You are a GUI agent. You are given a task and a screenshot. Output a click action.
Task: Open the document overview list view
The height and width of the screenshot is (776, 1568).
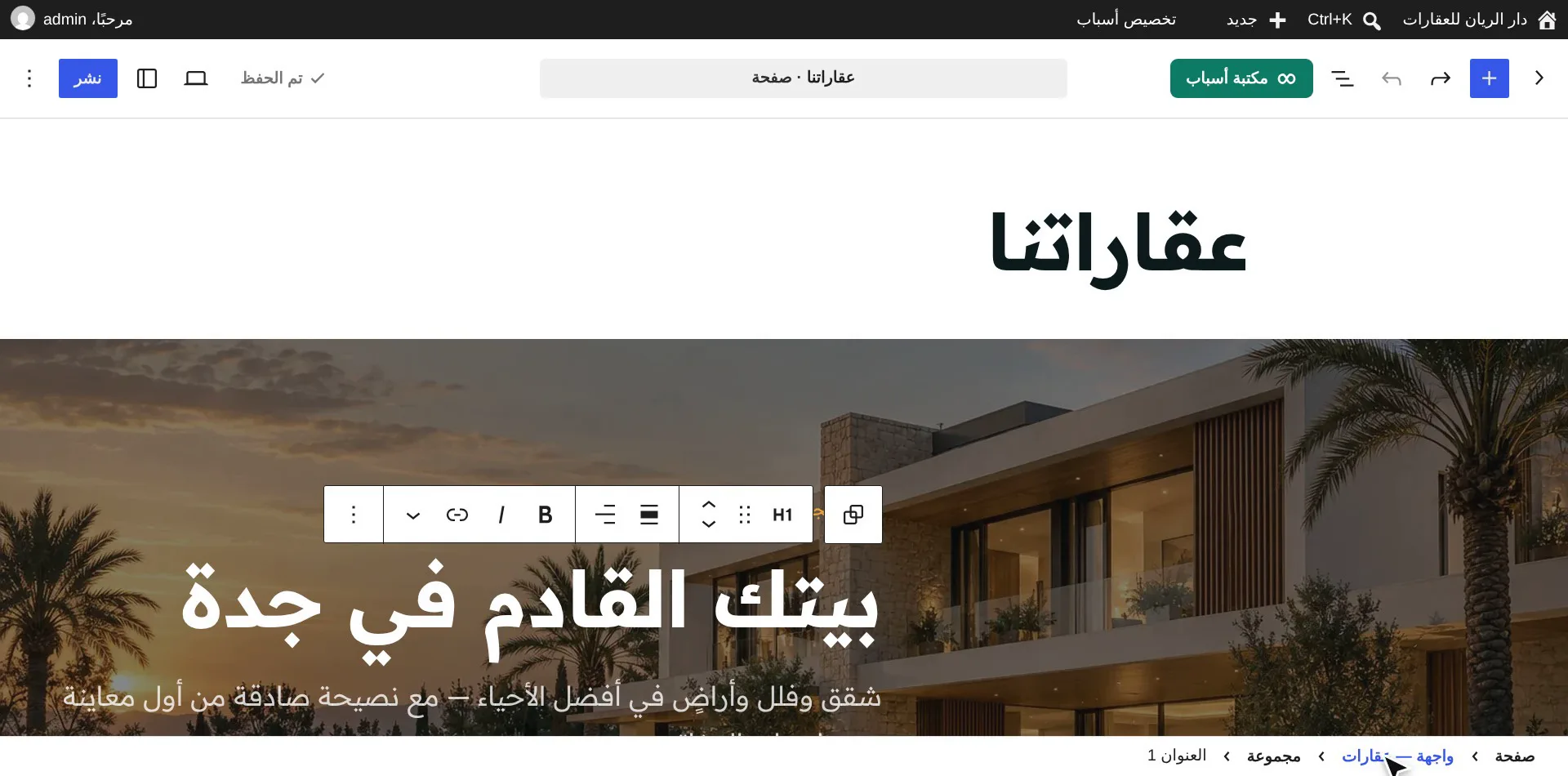pyautogui.click(x=1343, y=78)
